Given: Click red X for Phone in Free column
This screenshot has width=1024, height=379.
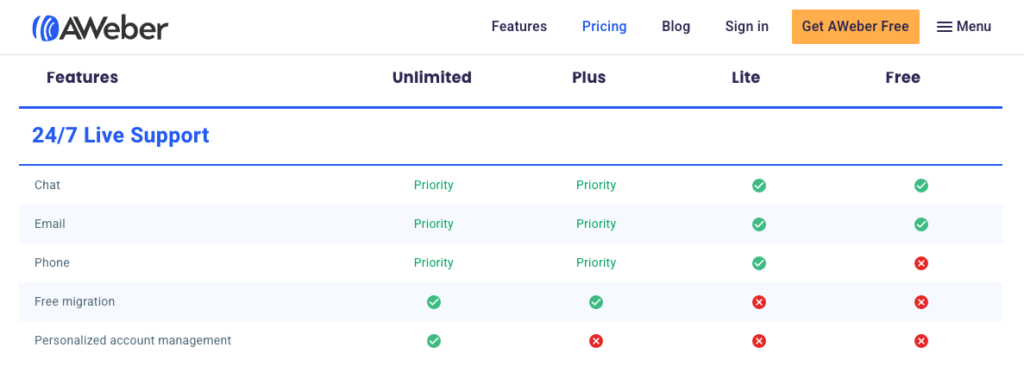Looking at the screenshot, I should (x=921, y=263).
